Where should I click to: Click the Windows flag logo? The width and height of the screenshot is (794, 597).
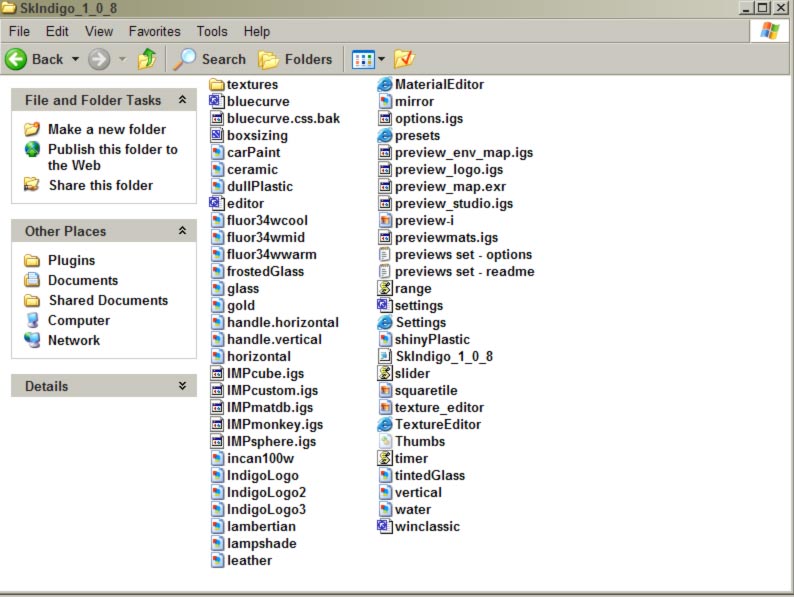(770, 31)
